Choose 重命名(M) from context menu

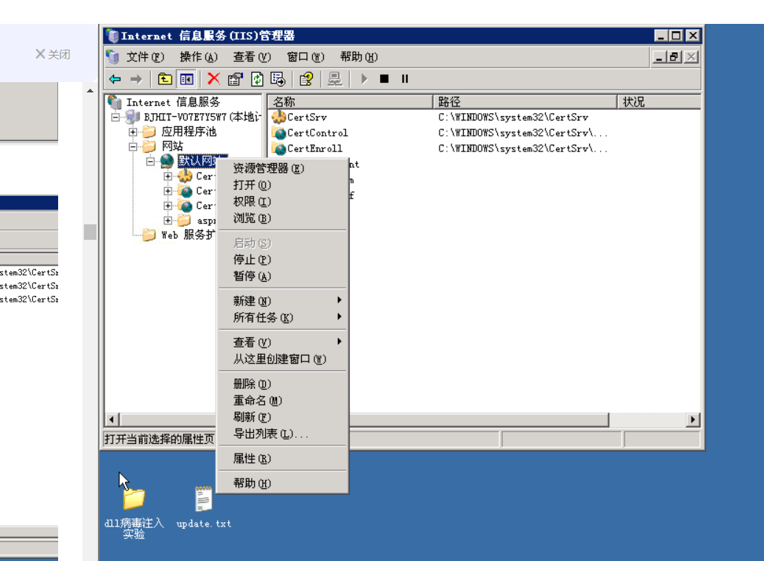282,400
